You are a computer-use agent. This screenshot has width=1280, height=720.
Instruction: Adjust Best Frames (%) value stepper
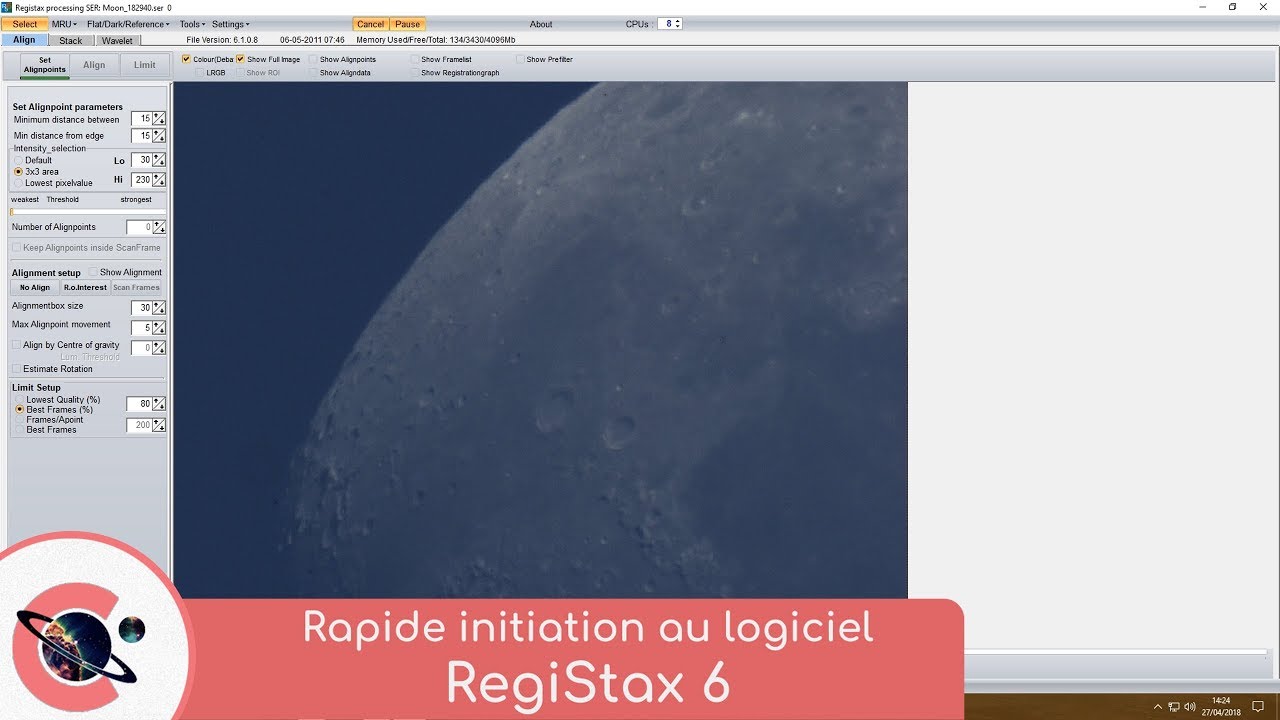(x=159, y=404)
